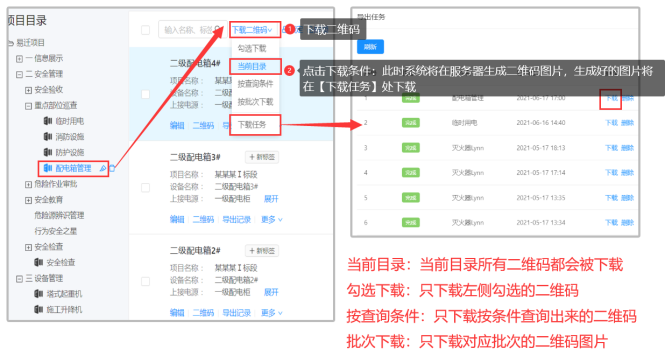Select the 消防设施 icon in project tree
The image size is (666, 363).
point(48,137)
